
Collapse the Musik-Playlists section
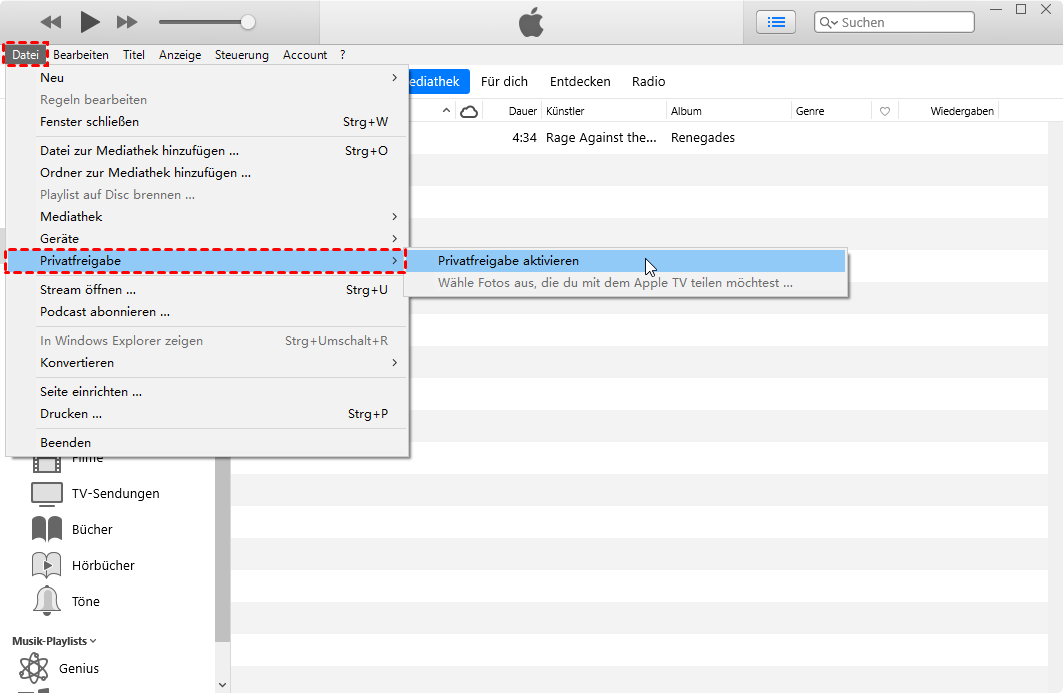point(54,641)
